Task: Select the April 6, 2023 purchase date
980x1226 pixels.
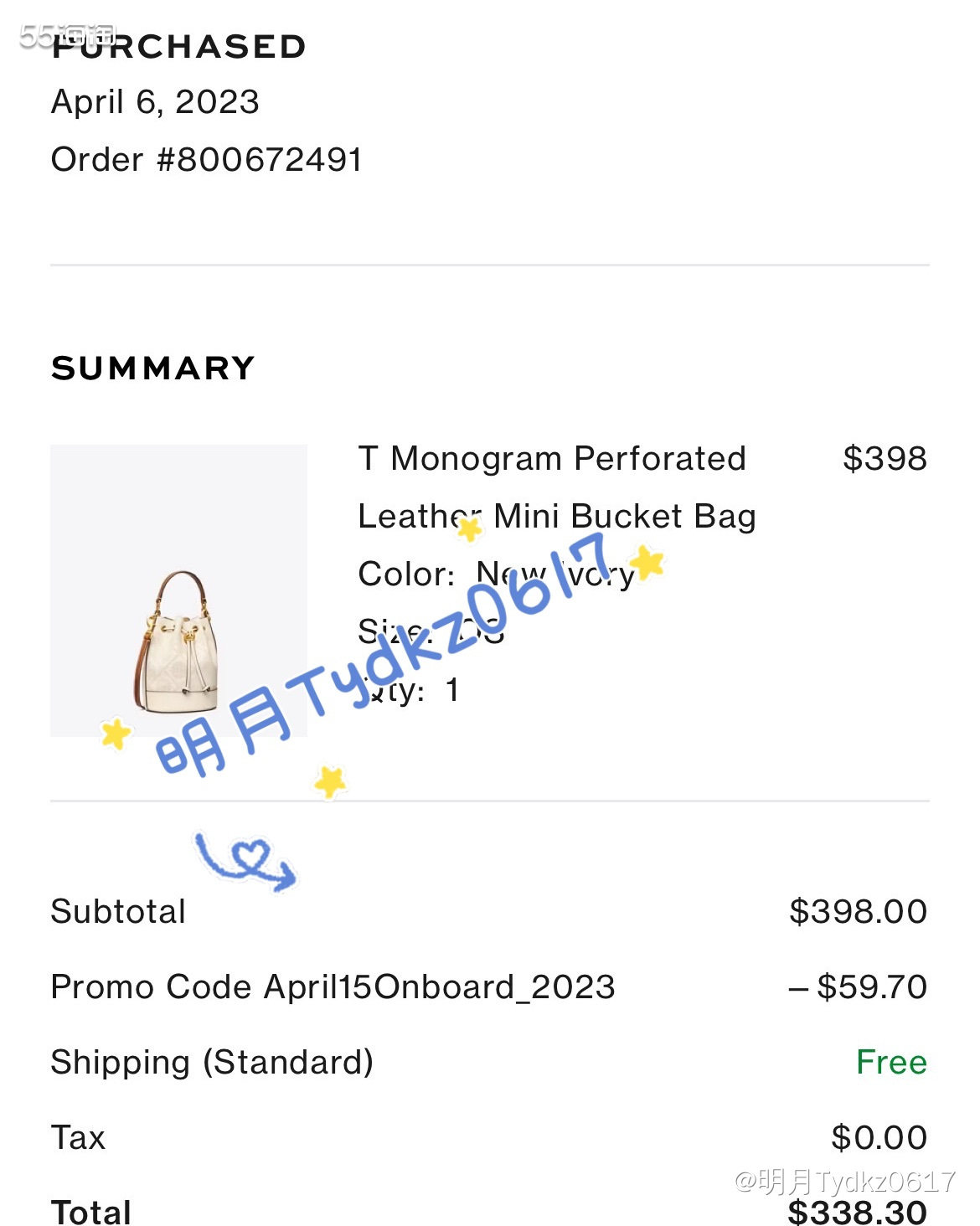Action: pos(156,102)
